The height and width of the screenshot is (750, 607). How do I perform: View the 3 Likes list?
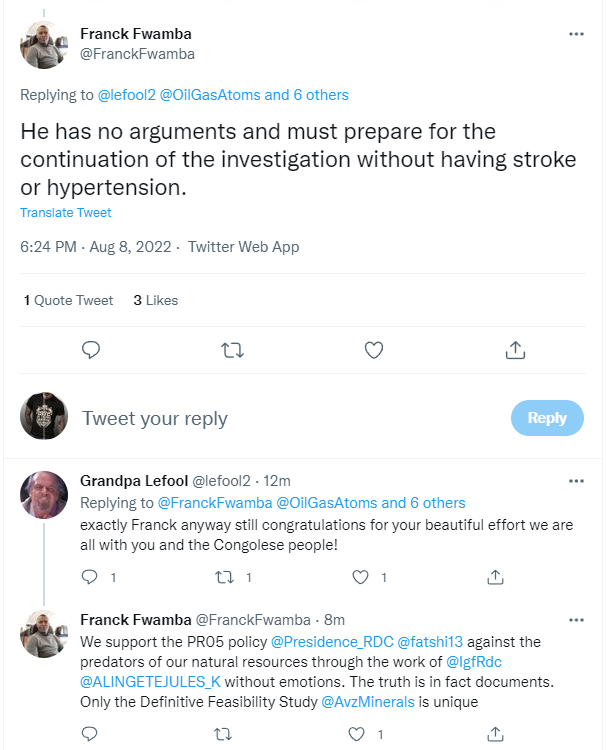(155, 300)
